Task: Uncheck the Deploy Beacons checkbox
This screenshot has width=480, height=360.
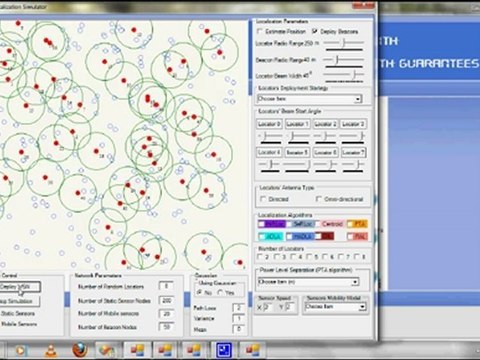Action: click(314, 31)
